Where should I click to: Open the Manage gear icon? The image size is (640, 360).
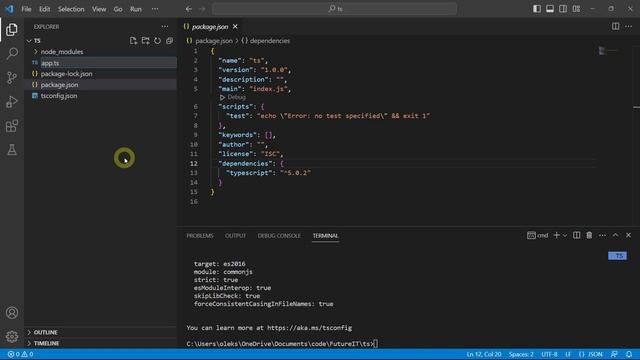pyautogui.click(x=12, y=337)
